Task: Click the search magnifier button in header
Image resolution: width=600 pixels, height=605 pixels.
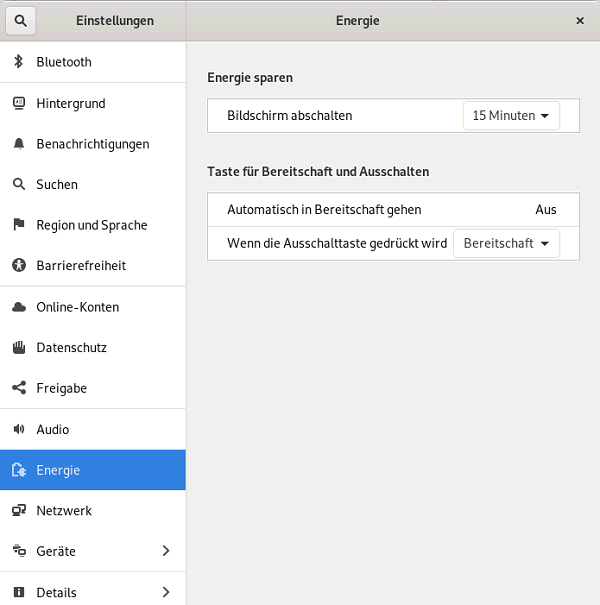Action: (x=20, y=20)
